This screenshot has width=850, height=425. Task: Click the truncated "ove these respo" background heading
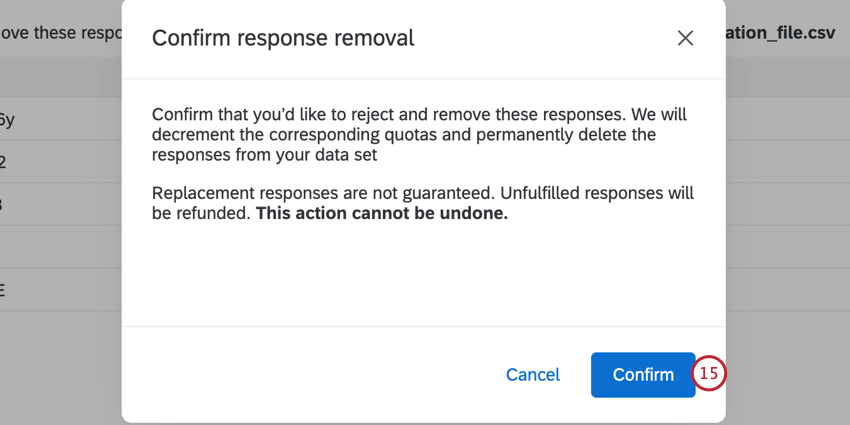pos(60,33)
